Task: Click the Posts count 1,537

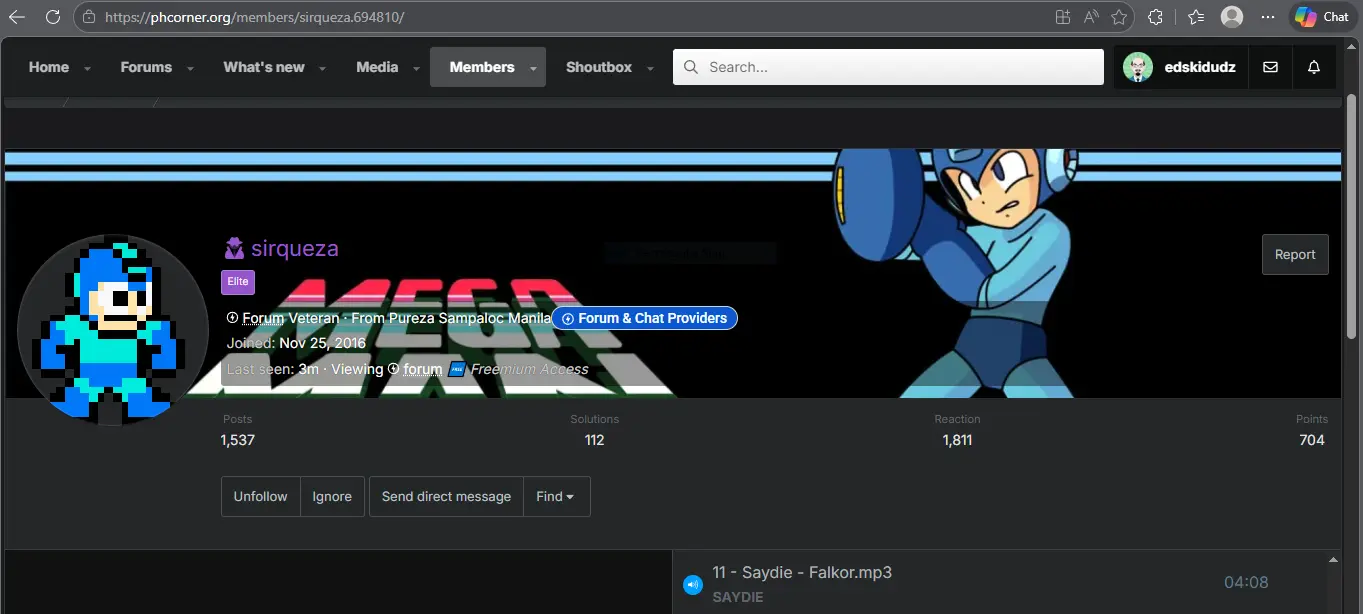Action: tap(238, 440)
